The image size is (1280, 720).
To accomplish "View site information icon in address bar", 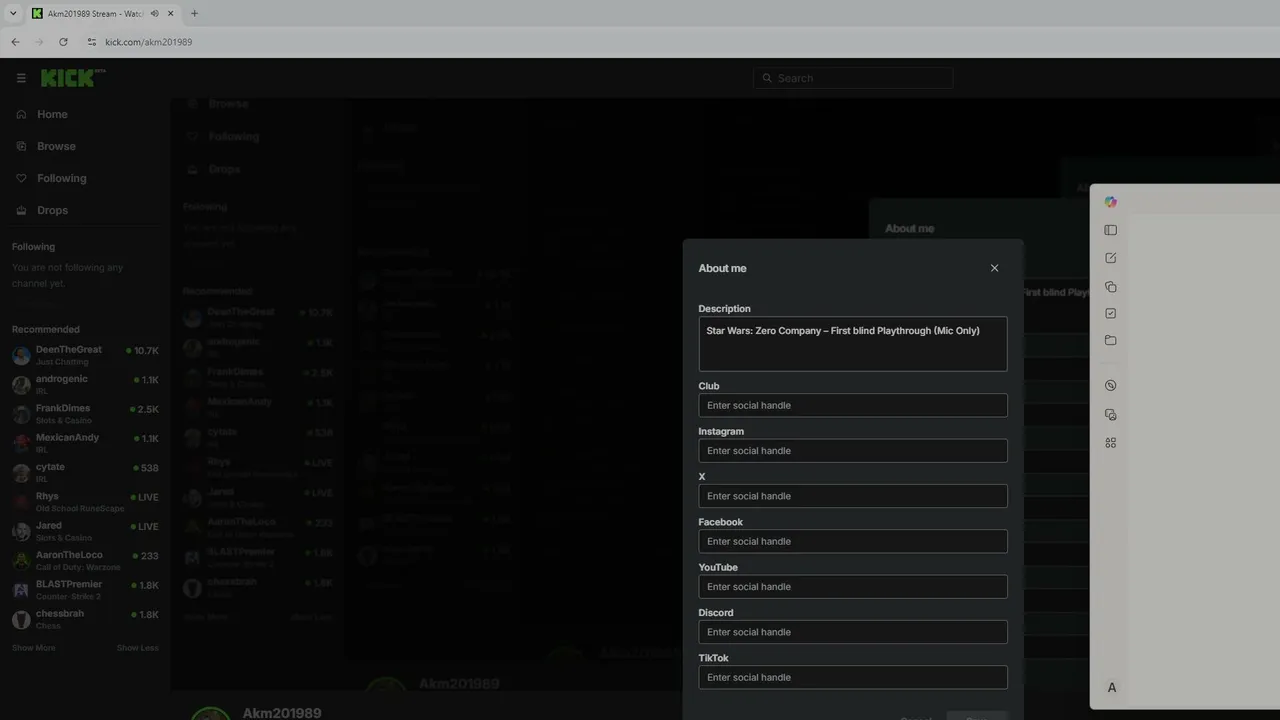I will [x=92, y=42].
